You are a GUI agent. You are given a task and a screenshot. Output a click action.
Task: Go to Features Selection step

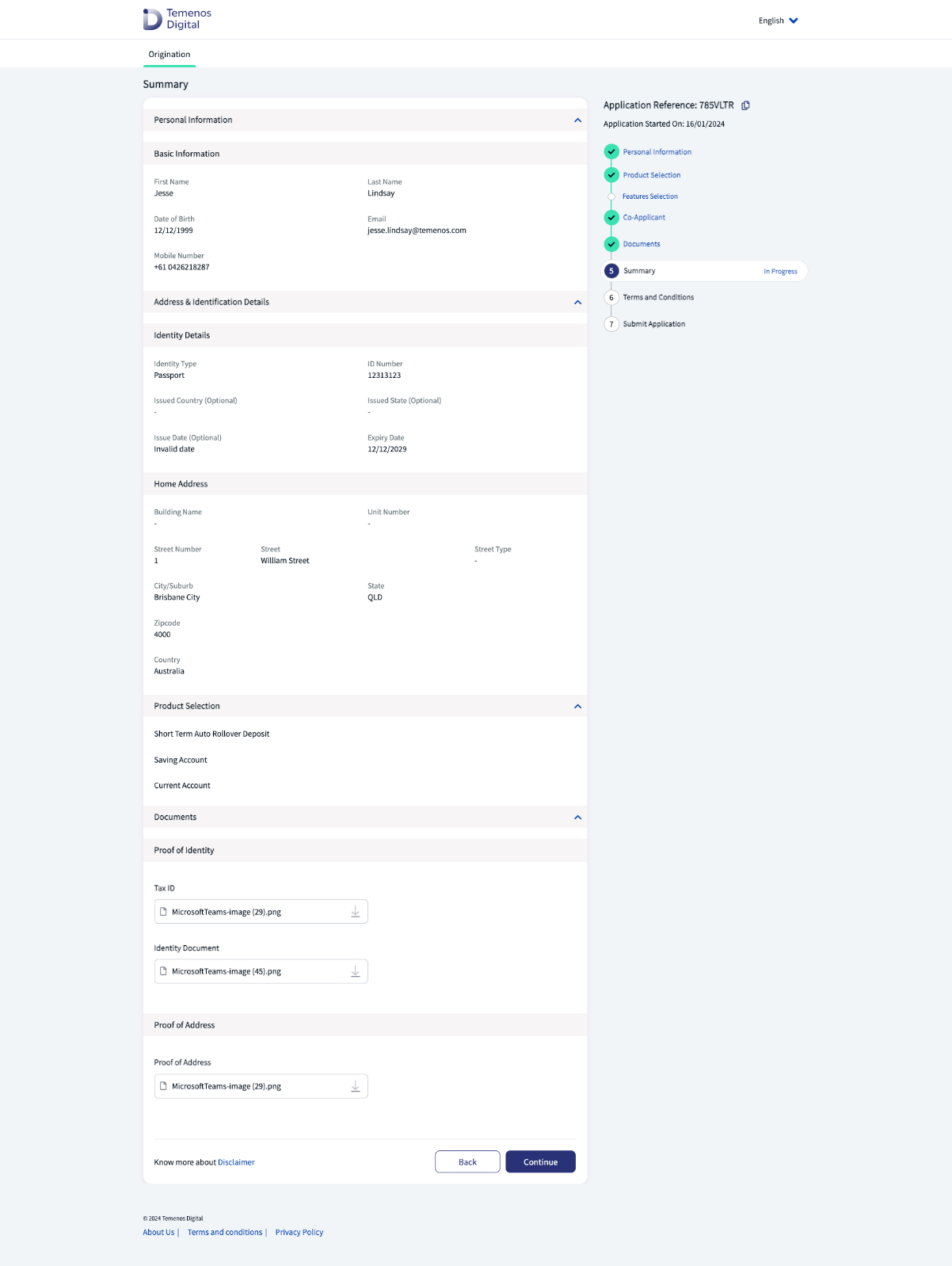[649, 196]
